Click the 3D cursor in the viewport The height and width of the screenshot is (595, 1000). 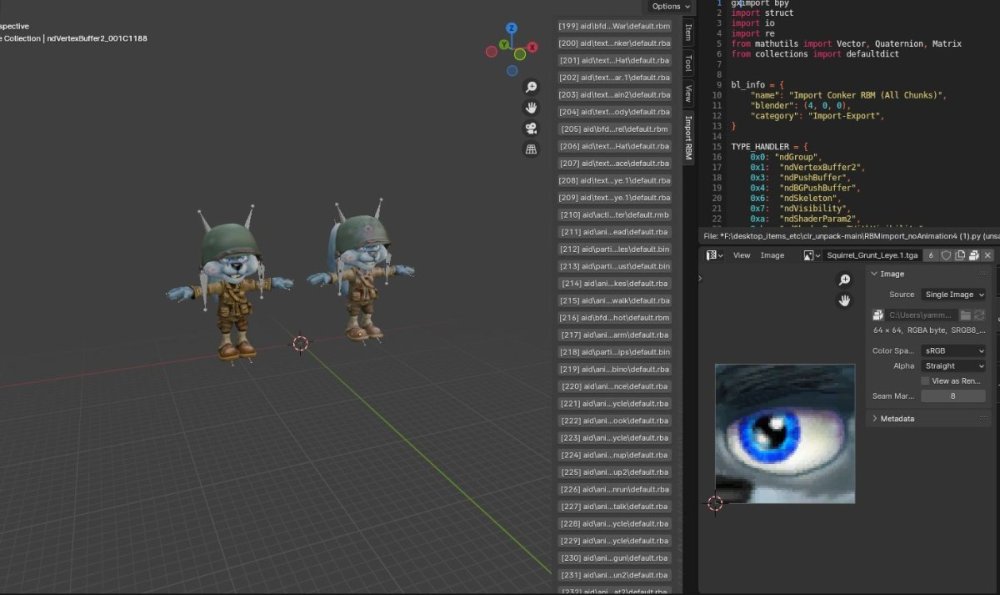point(300,344)
